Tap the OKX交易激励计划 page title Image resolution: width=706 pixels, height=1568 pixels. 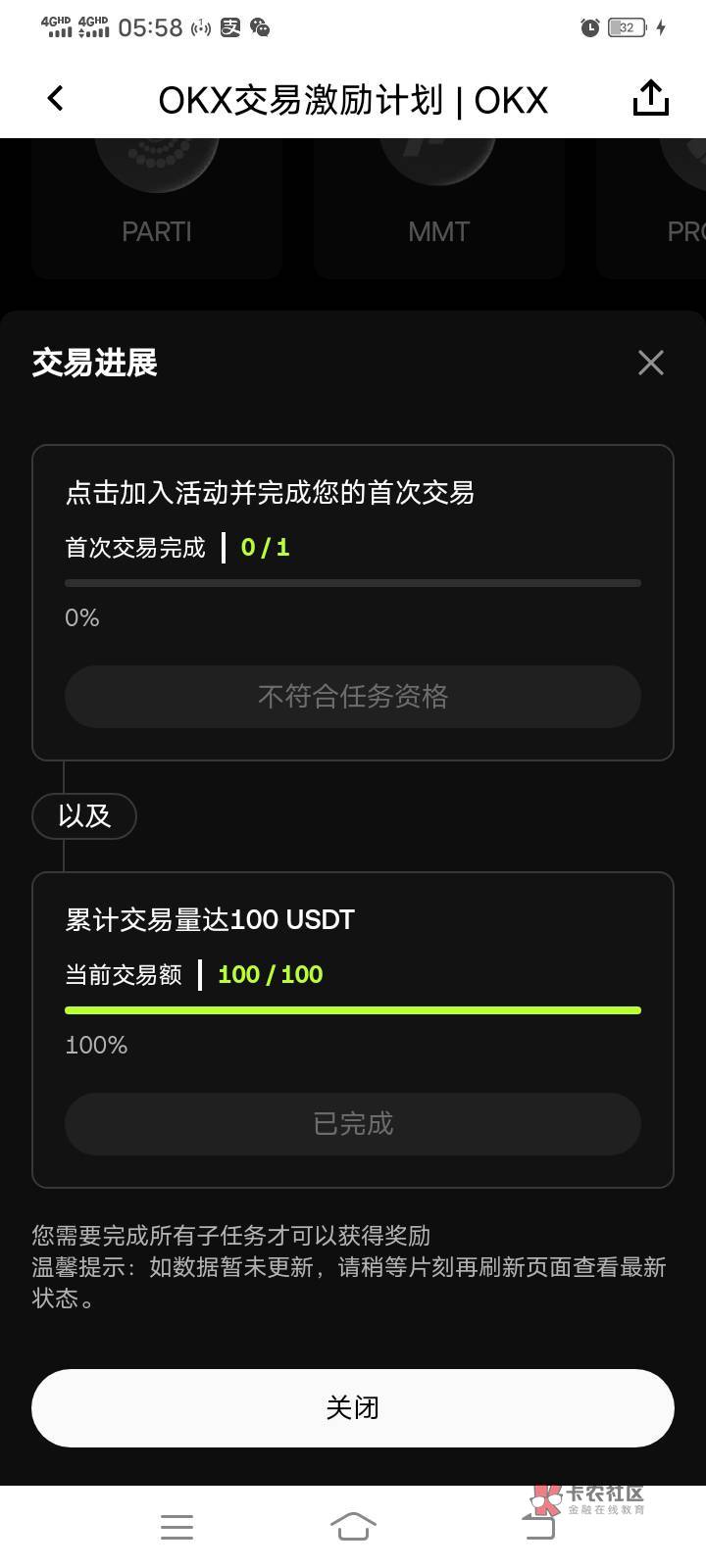353,100
